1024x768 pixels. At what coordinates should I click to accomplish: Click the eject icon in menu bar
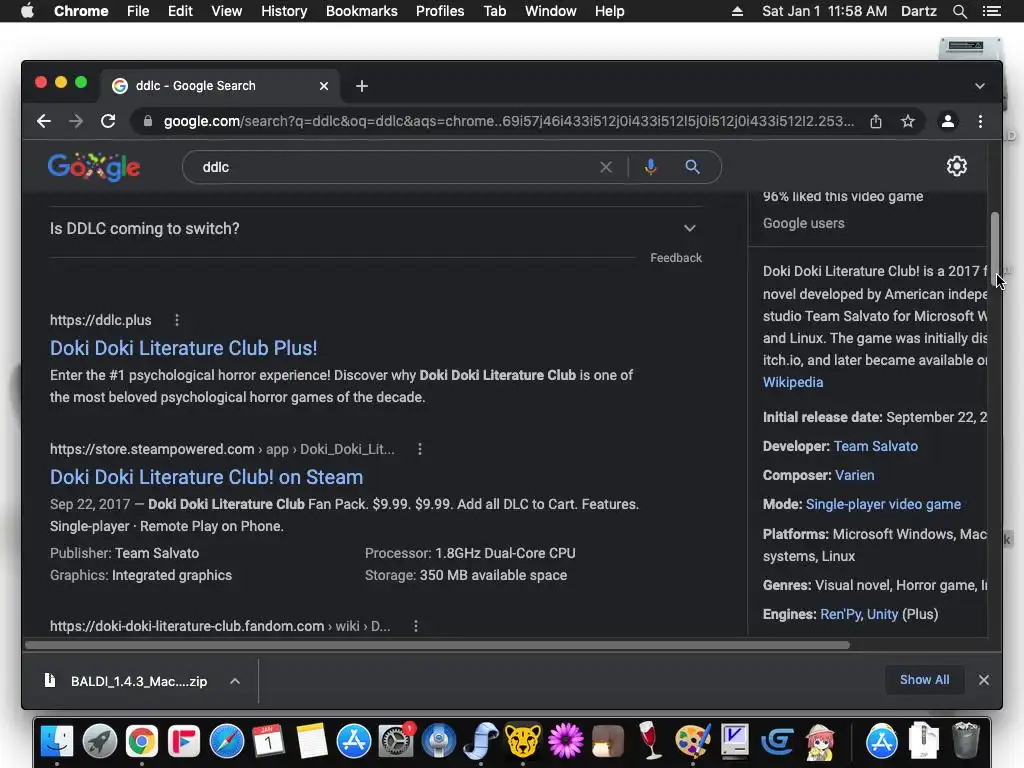(x=737, y=11)
